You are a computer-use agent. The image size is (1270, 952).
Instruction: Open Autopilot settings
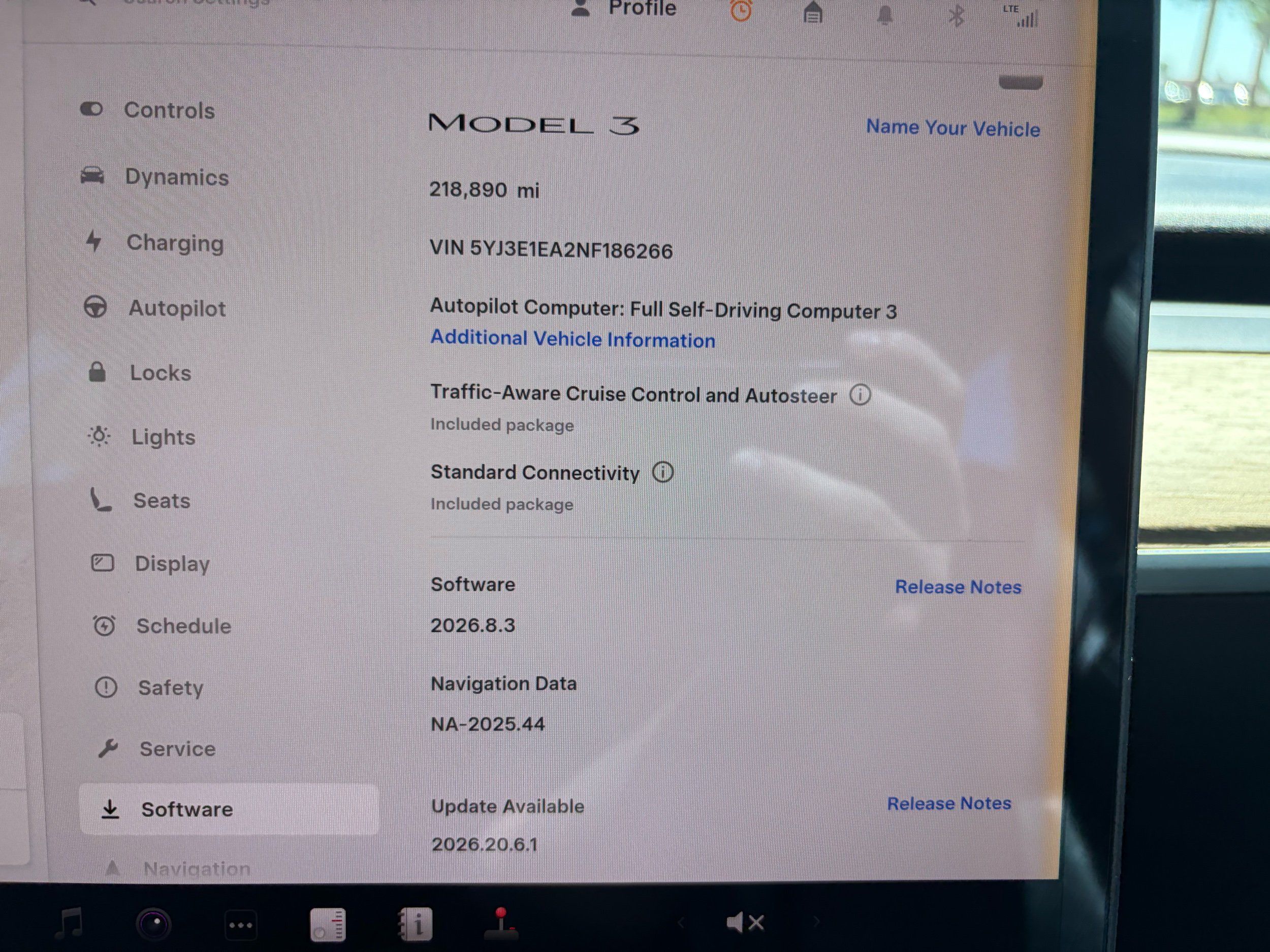coord(154,308)
